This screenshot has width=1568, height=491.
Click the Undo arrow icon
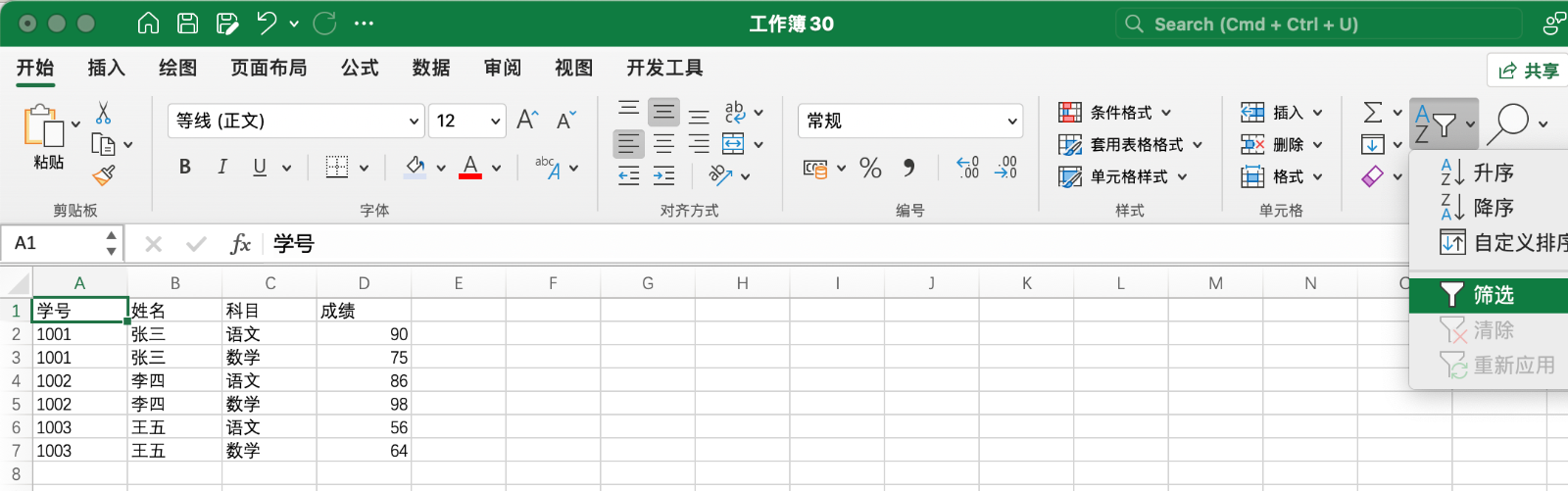click(267, 24)
